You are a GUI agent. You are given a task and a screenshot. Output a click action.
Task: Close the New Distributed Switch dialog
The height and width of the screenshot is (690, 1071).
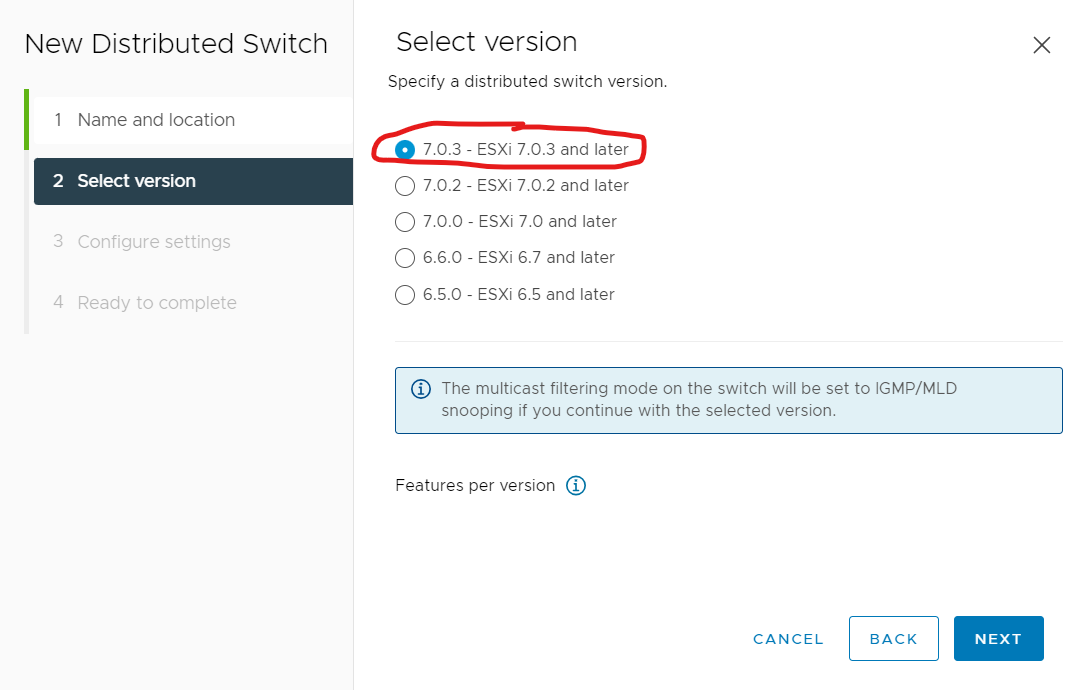[1042, 45]
